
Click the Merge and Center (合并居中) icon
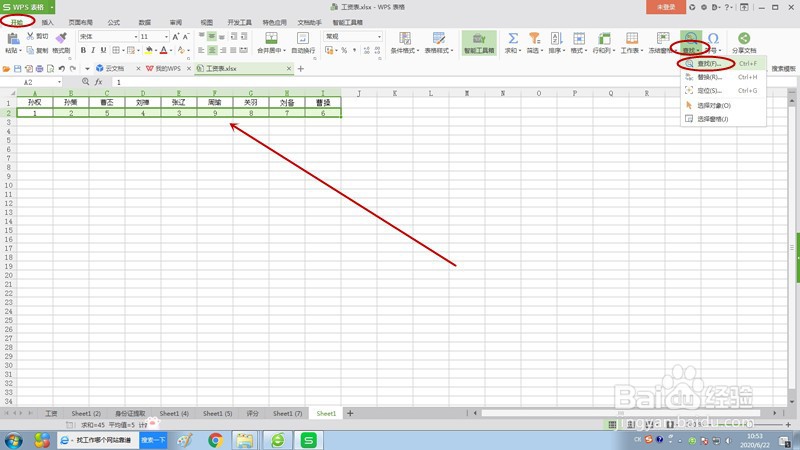point(271,38)
